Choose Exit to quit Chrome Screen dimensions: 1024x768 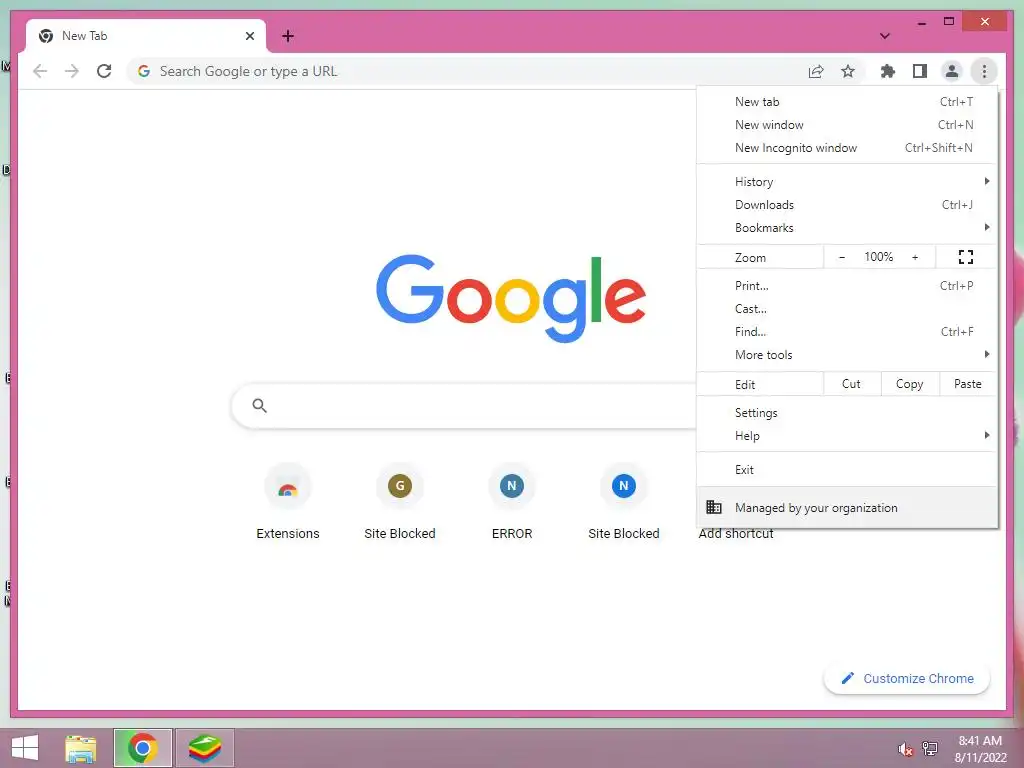(x=847, y=470)
